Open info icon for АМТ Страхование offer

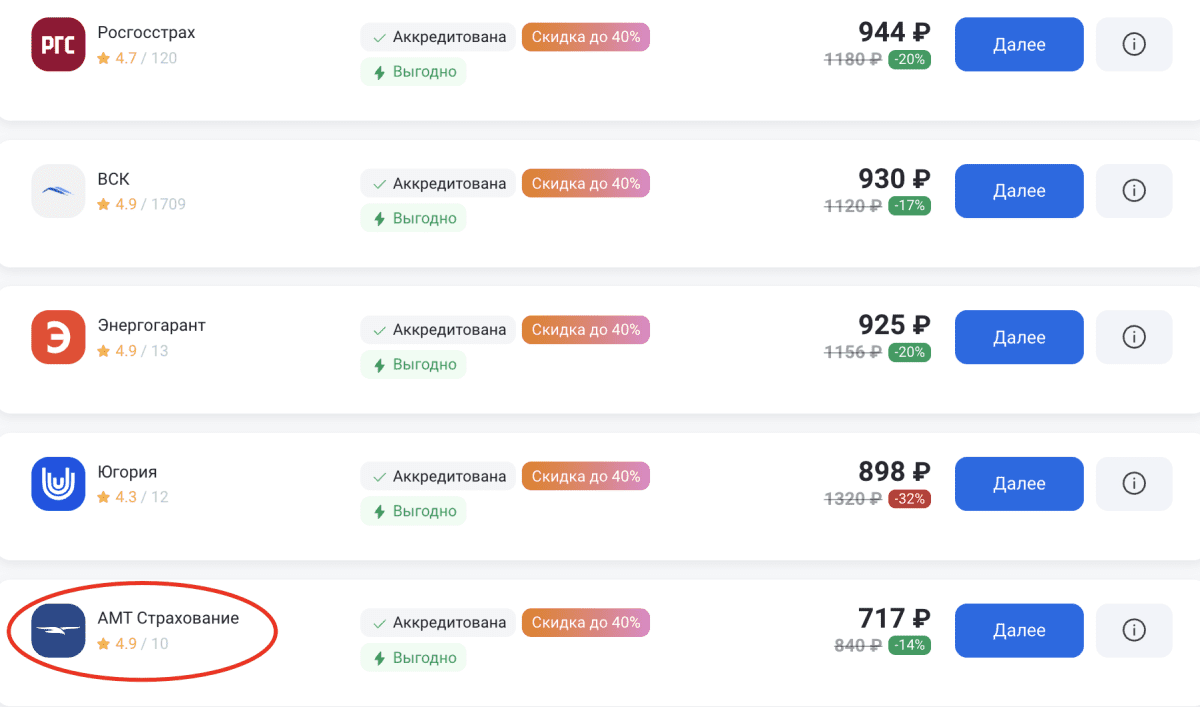point(1134,630)
